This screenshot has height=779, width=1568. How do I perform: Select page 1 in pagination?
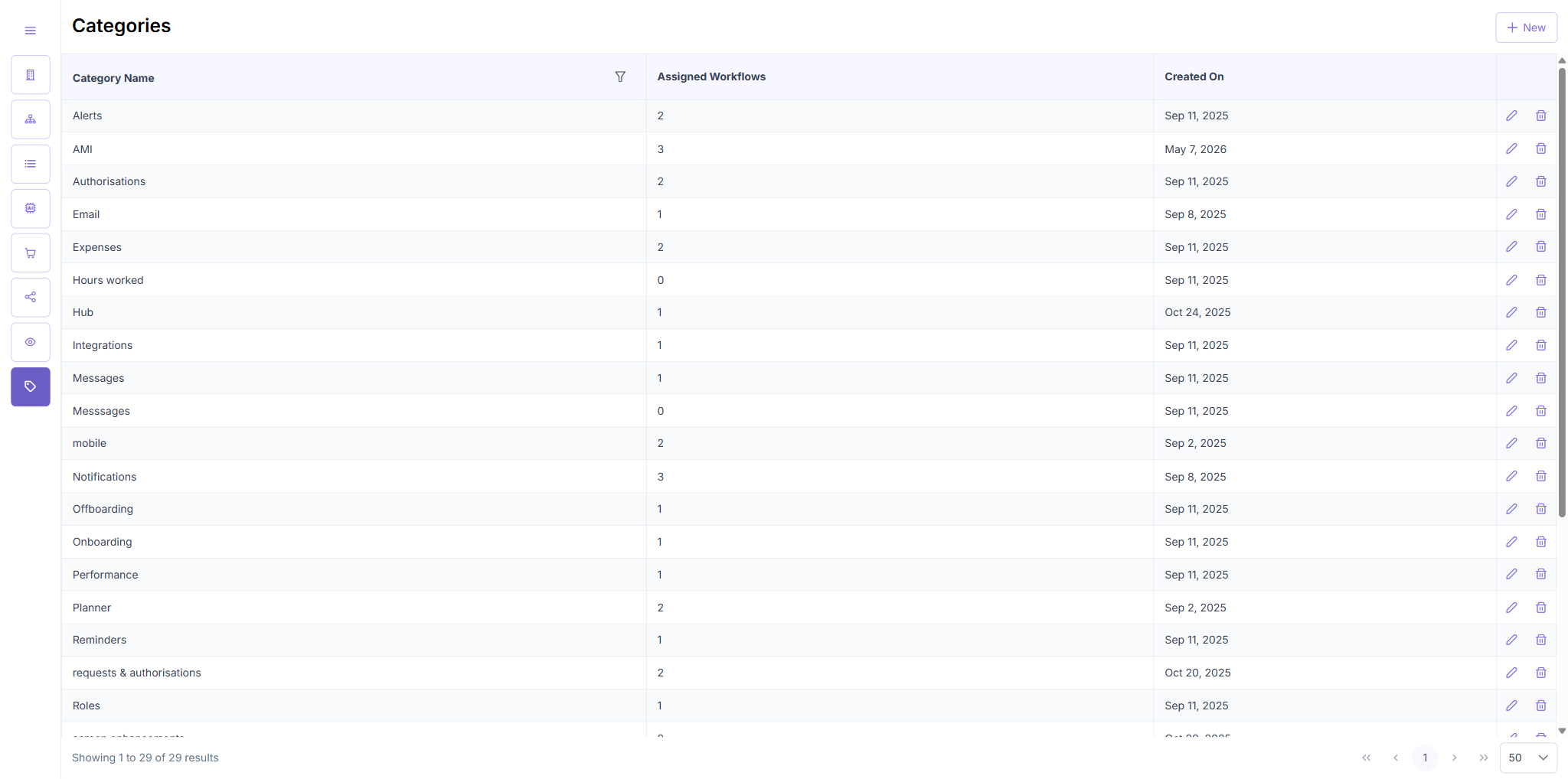1425,758
